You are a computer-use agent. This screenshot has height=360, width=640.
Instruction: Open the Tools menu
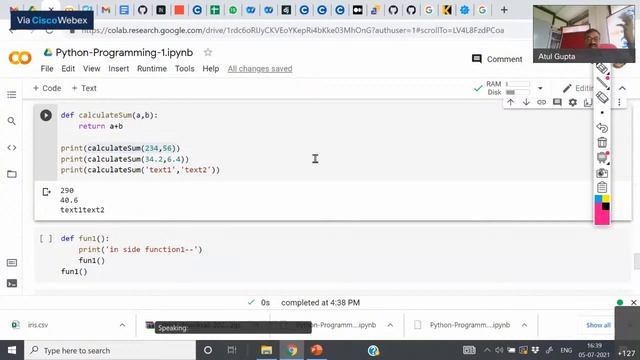click(x=184, y=69)
